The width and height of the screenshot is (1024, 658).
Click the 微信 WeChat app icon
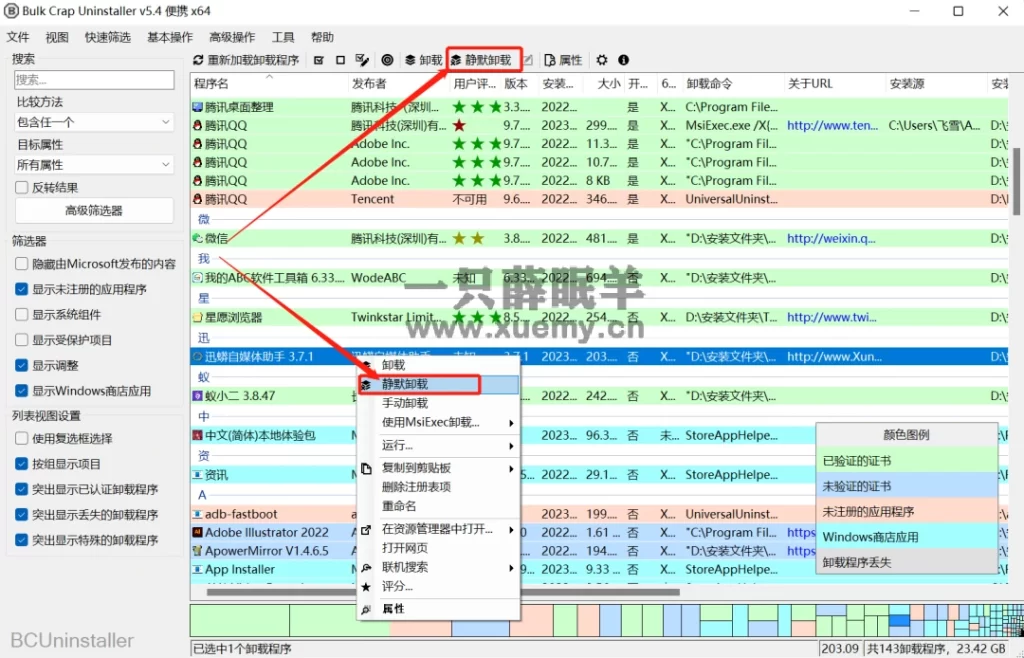click(x=197, y=239)
